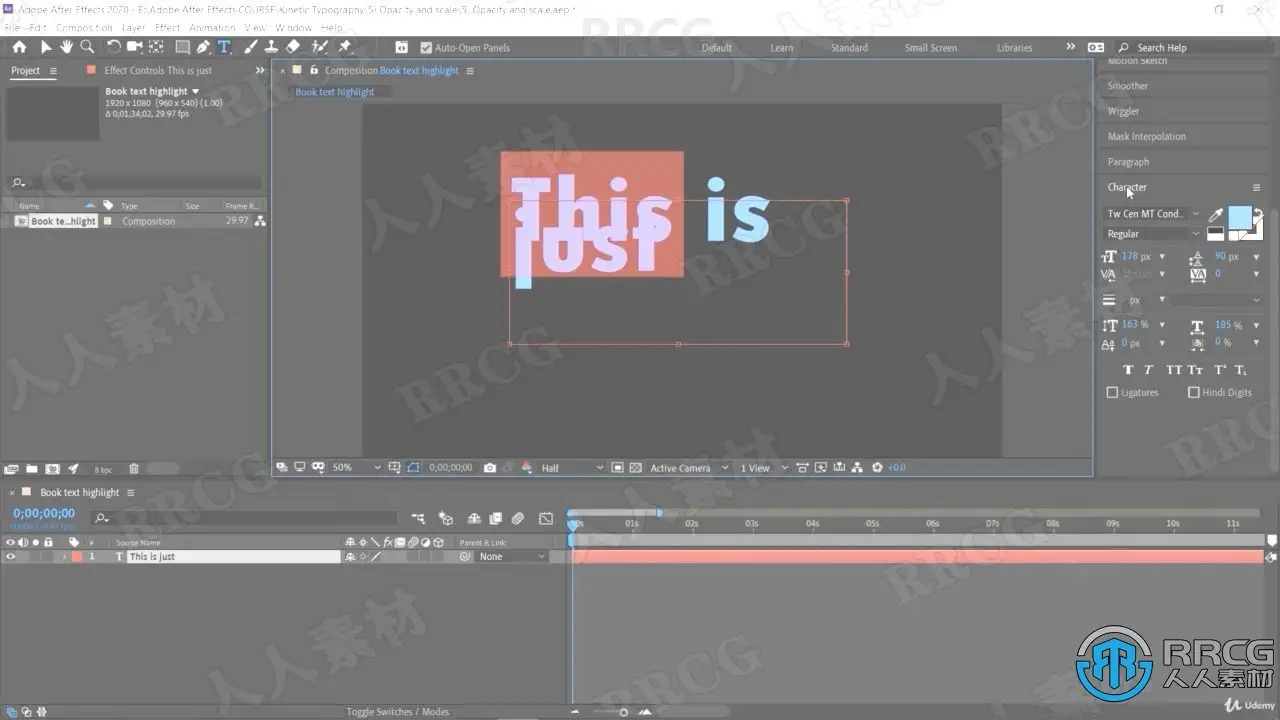
Task: Select the Puppet Pin tool
Action: pyautogui.click(x=345, y=47)
